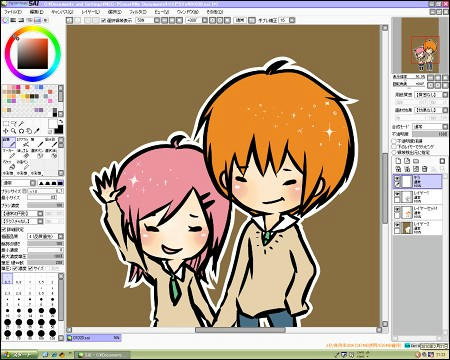Open the フィルタ (Filter) menu
The width and height of the screenshot is (450, 360).
pyautogui.click(x=138, y=12)
